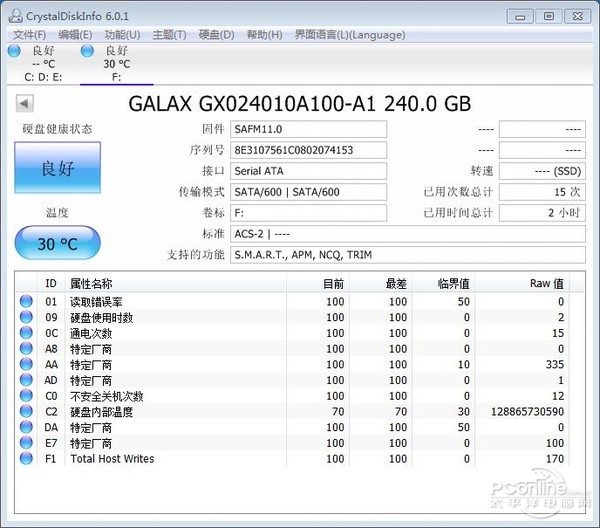Click threshold value 30 in row C2
Screen dimensions: 600x528
[x=464, y=412]
